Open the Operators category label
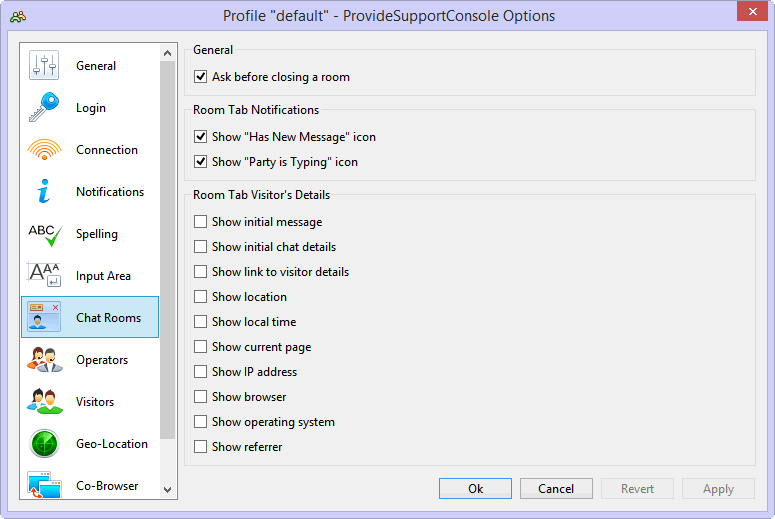775x519 pixels. click(x=102, y=360)
